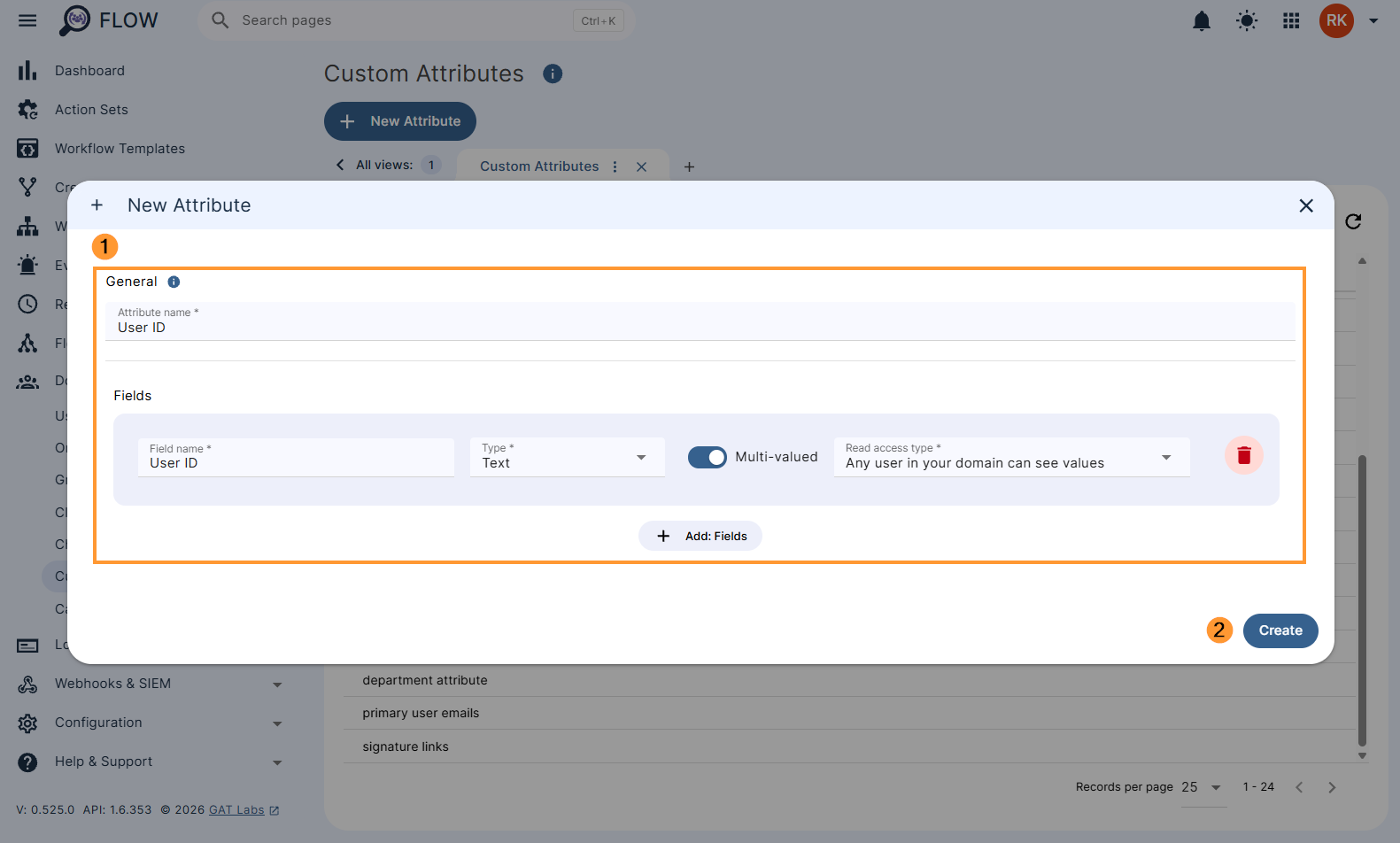Open the Records per page dropdown

[x=1203, y=787]
